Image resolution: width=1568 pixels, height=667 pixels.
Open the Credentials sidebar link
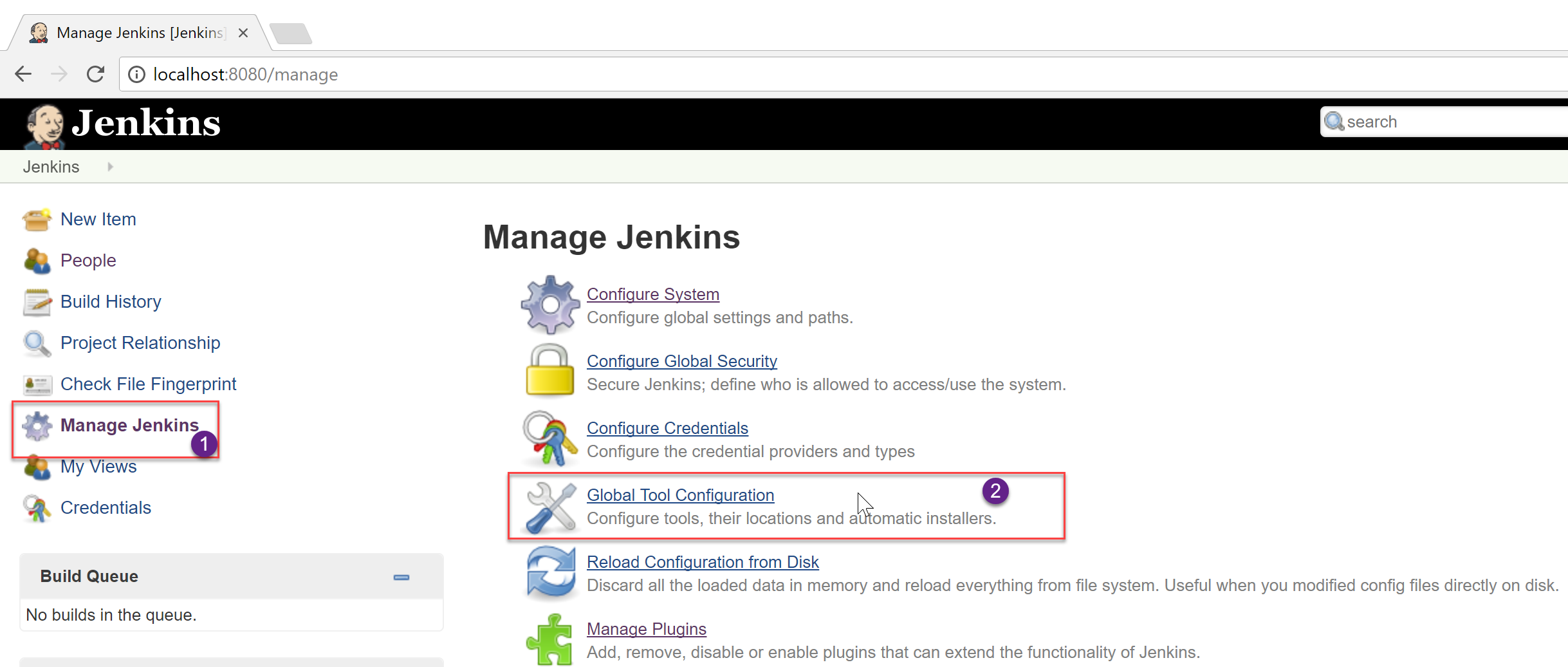coord(106,508)
